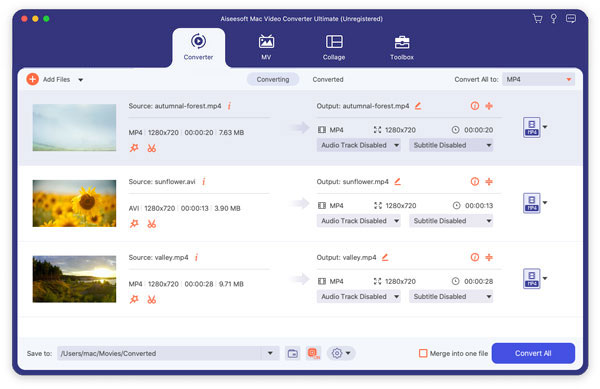View source info for valley.mp4

[x=196, y=257]
